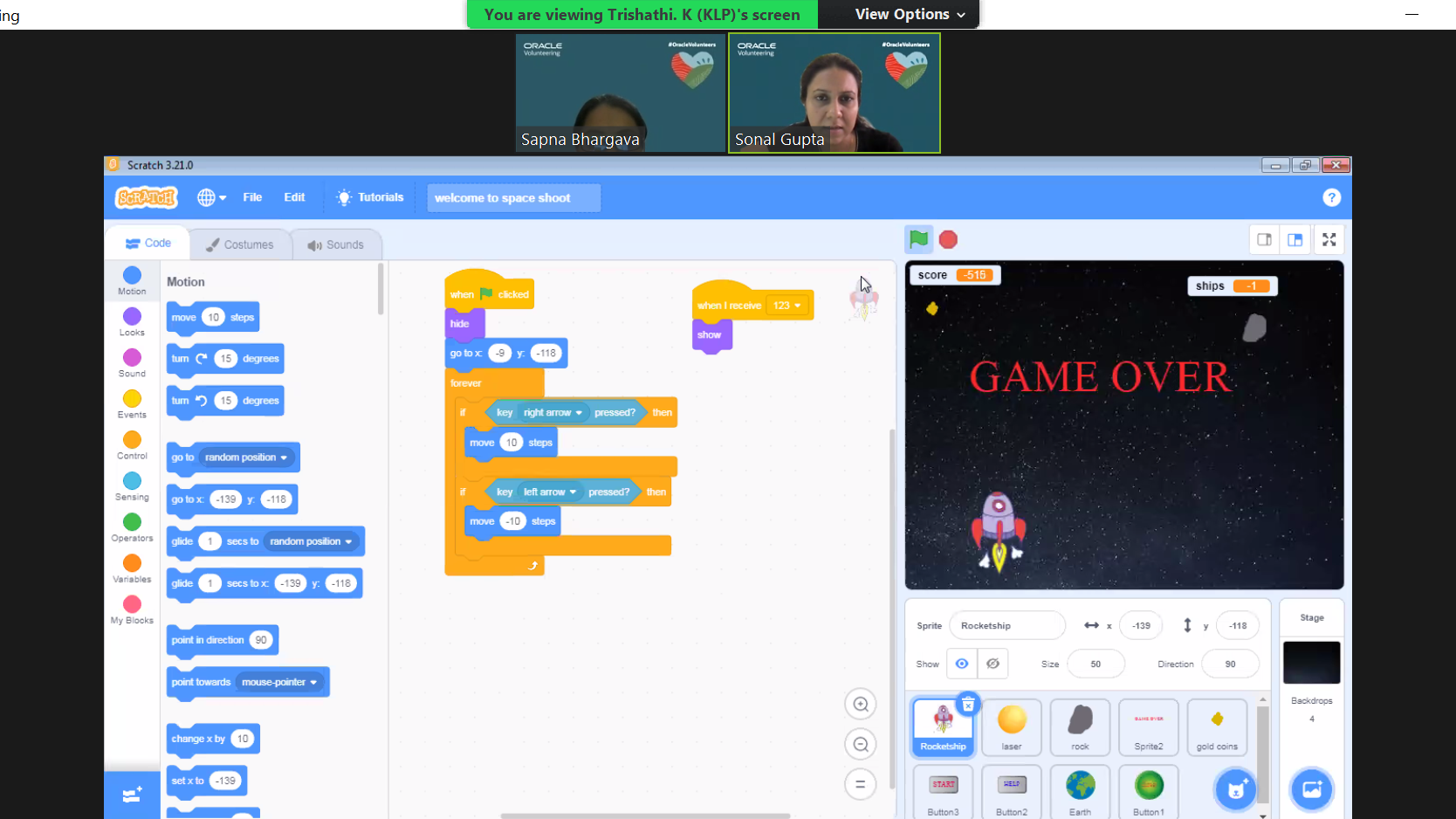Delete the Rocketship sprite with trash icon

tap(968, 704)
